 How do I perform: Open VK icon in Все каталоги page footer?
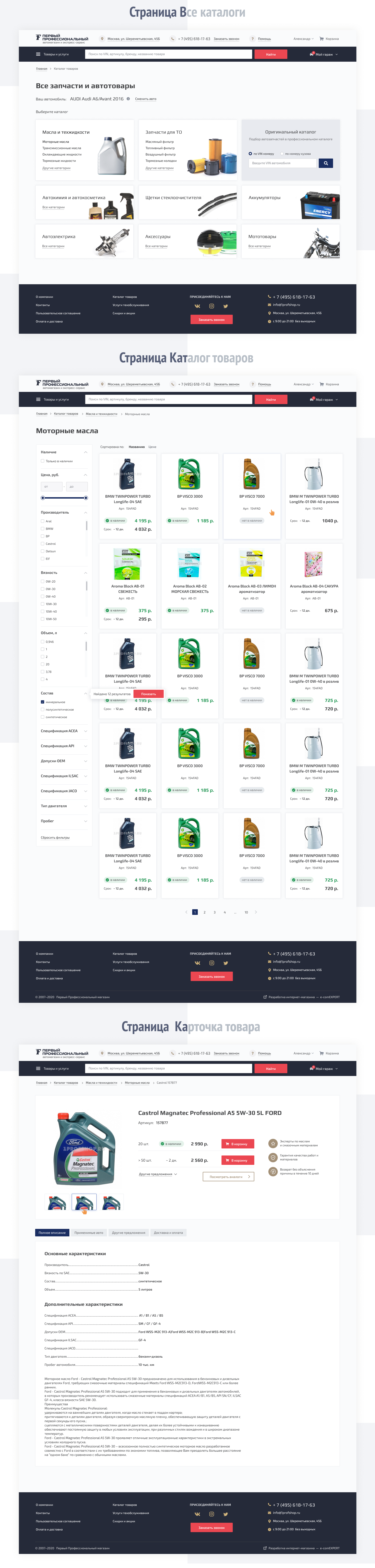click(197, 306)
